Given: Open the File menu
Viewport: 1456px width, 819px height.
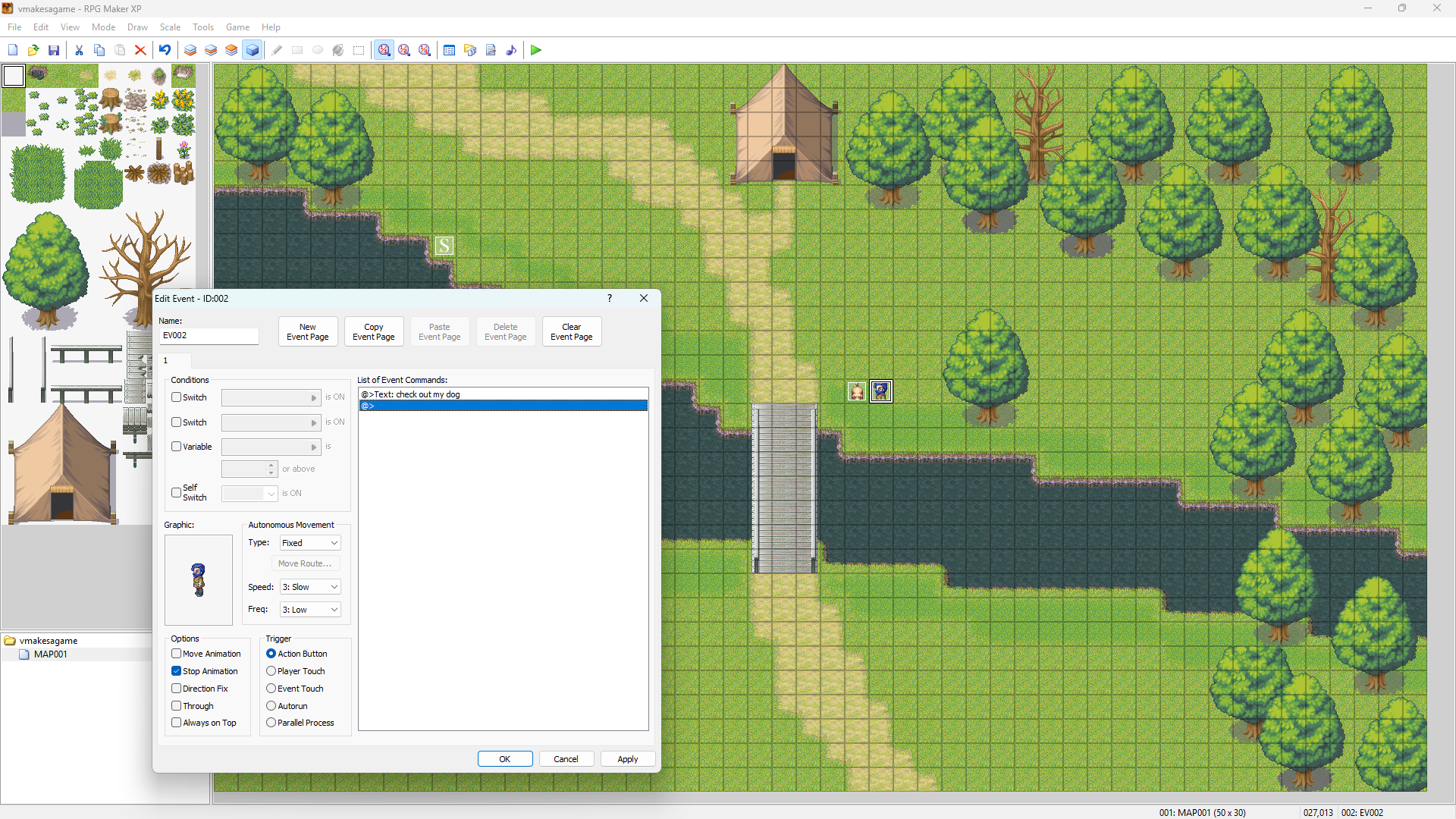Looking at the screenshot, I should point(14,27).
